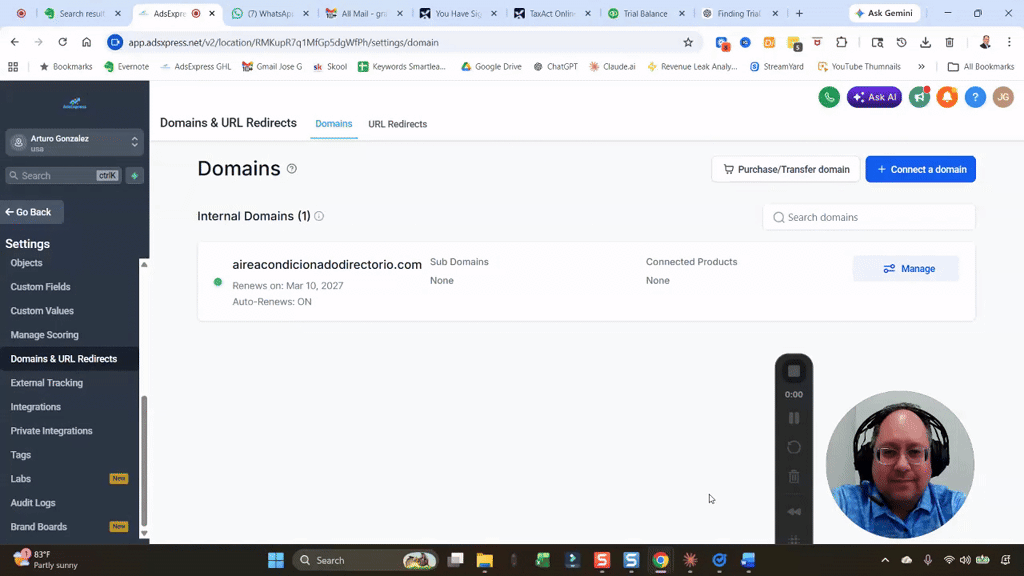Open the orange notifications bell
The image size is (1024, 576).
pyautogui.click(x=947, y=97)
